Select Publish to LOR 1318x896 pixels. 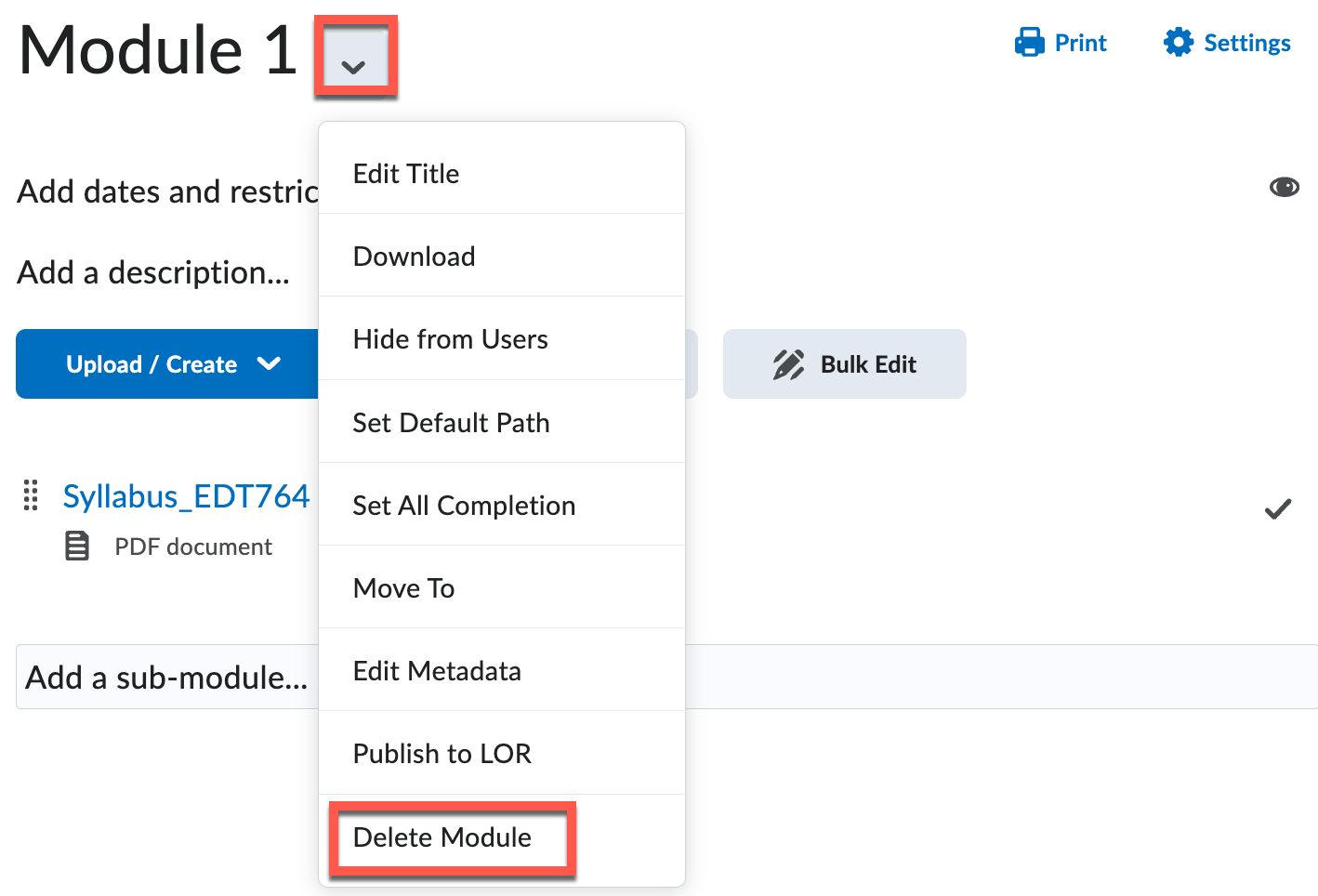pyautogui.click(x=442, y=753)
